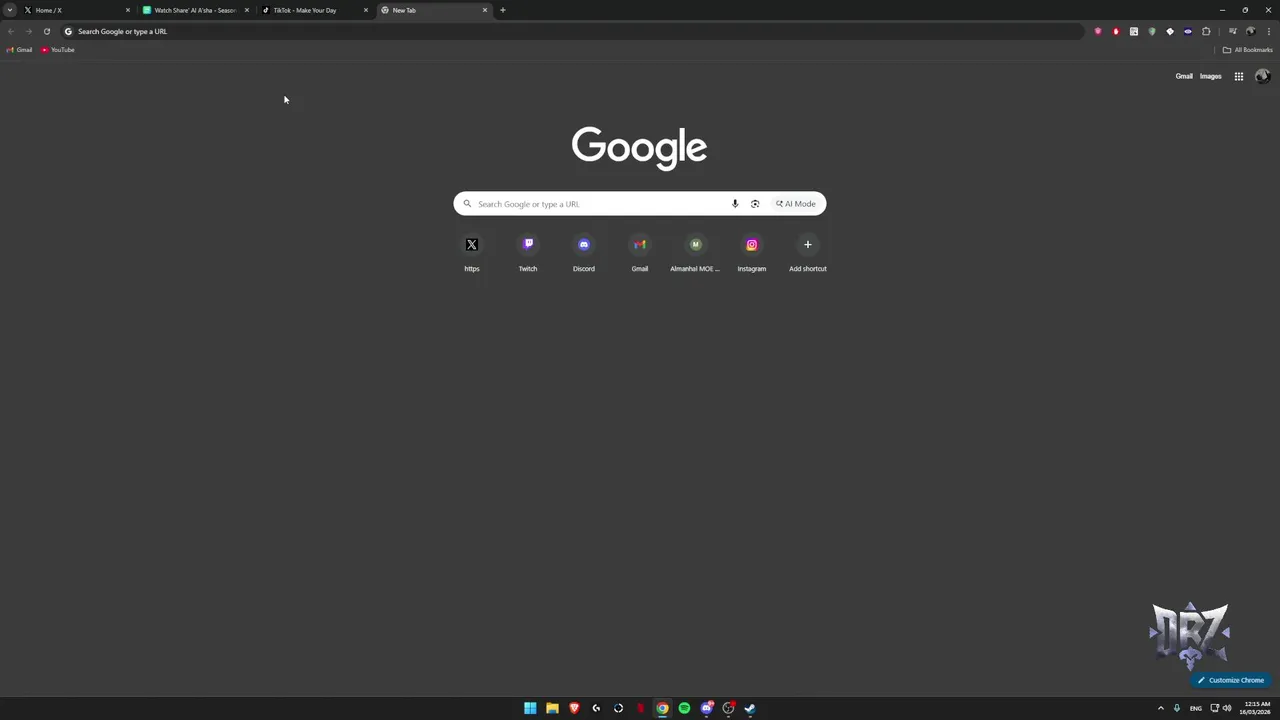
Task: Open the Instagram shortcut
Action: tap(752, 253)
